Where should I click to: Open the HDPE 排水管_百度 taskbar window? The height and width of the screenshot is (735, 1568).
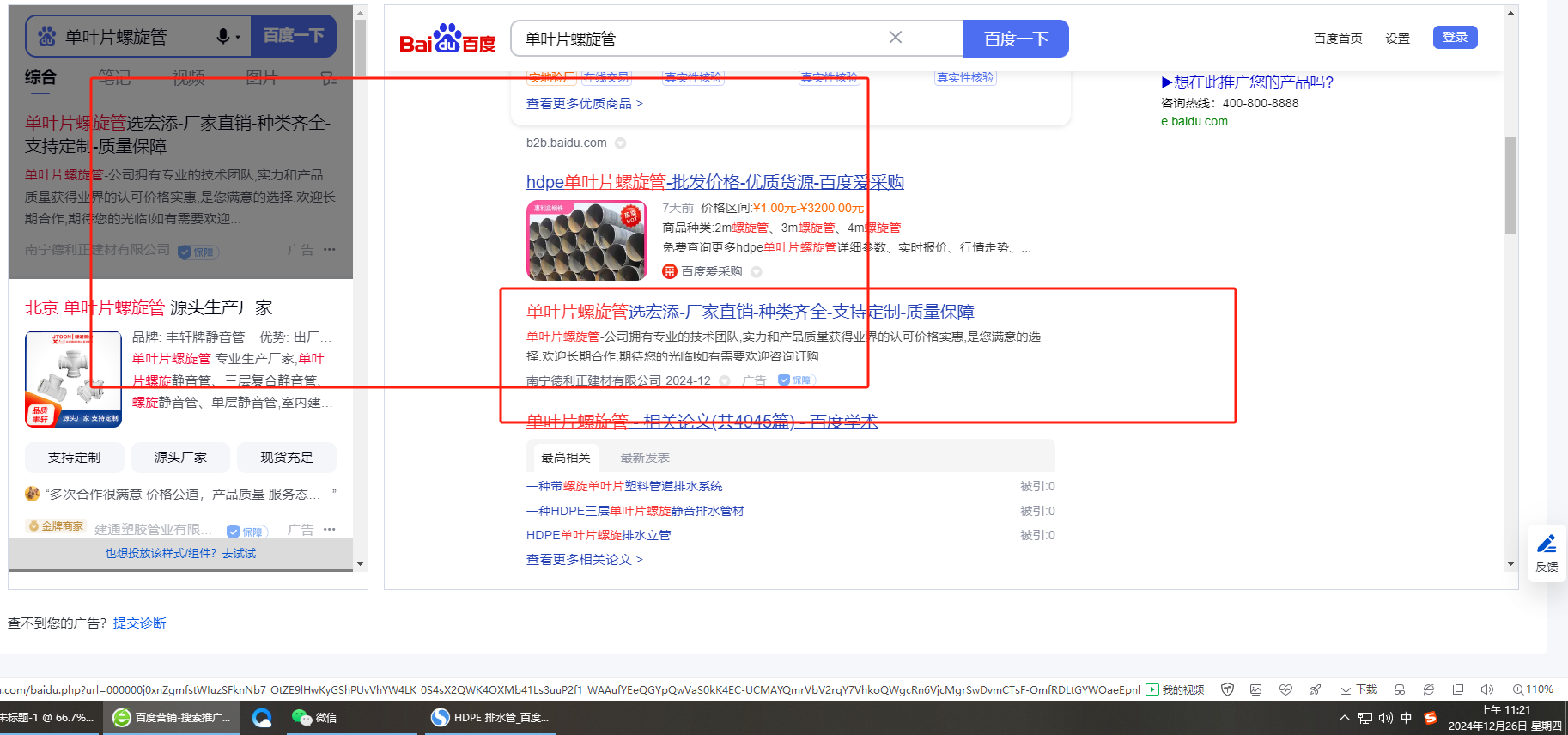click(490, 718)
